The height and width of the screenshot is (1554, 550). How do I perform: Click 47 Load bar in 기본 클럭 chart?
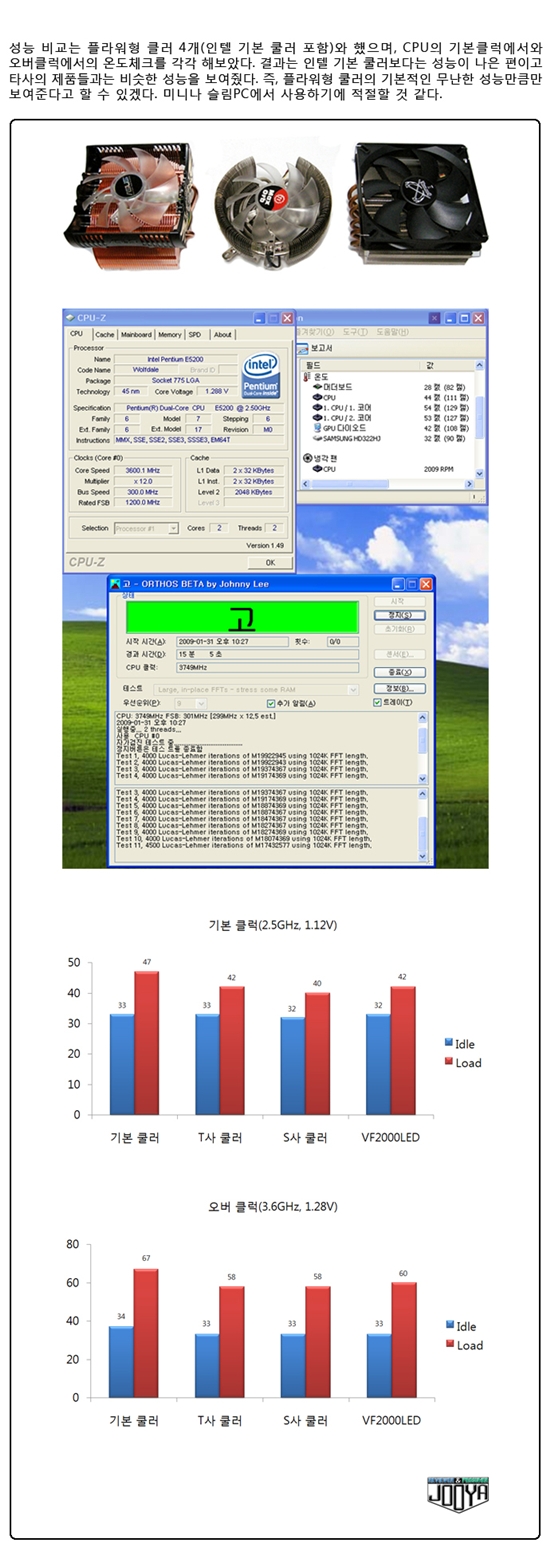pos(146,1042)
